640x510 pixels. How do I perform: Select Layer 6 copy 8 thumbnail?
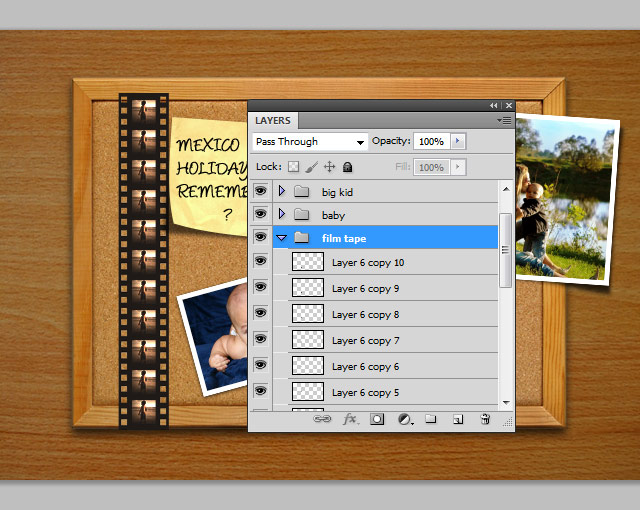[307, 314]
